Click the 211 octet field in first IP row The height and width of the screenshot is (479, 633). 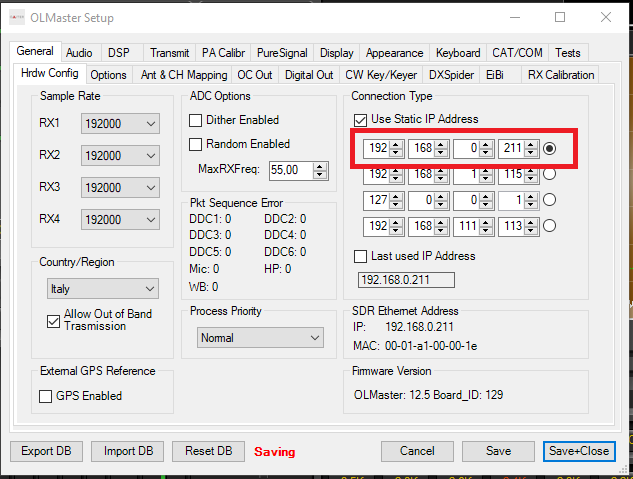511,149
